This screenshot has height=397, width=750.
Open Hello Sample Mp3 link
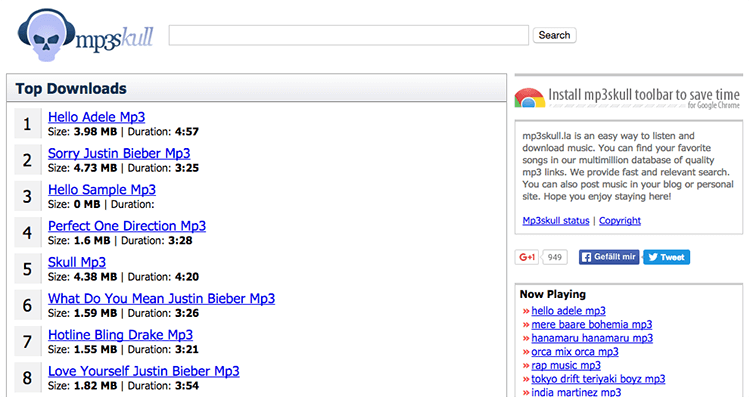(x=102, y=190)
